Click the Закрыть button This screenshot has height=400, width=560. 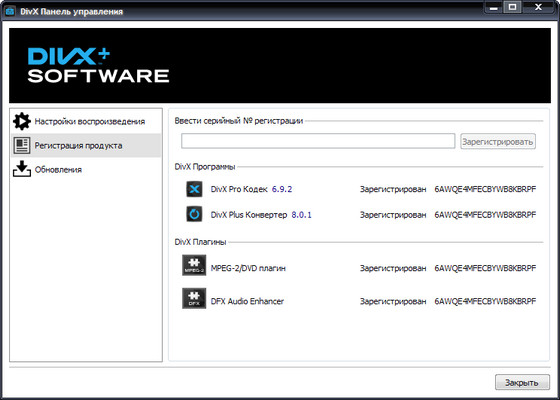pyautogui.click(x=522, y=382)
